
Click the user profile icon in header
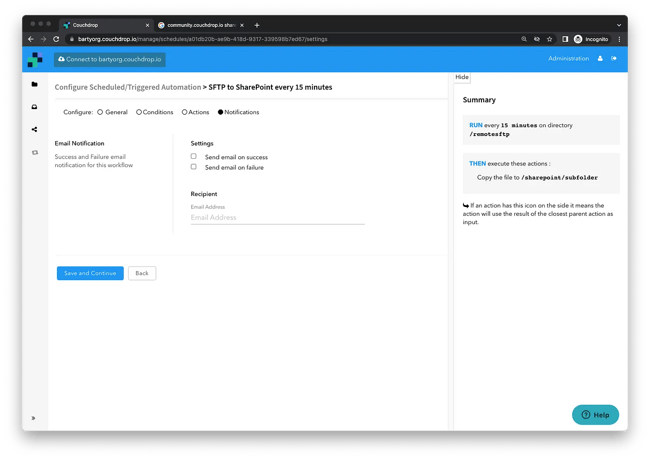pyautogui.click(x=600, y=59)
